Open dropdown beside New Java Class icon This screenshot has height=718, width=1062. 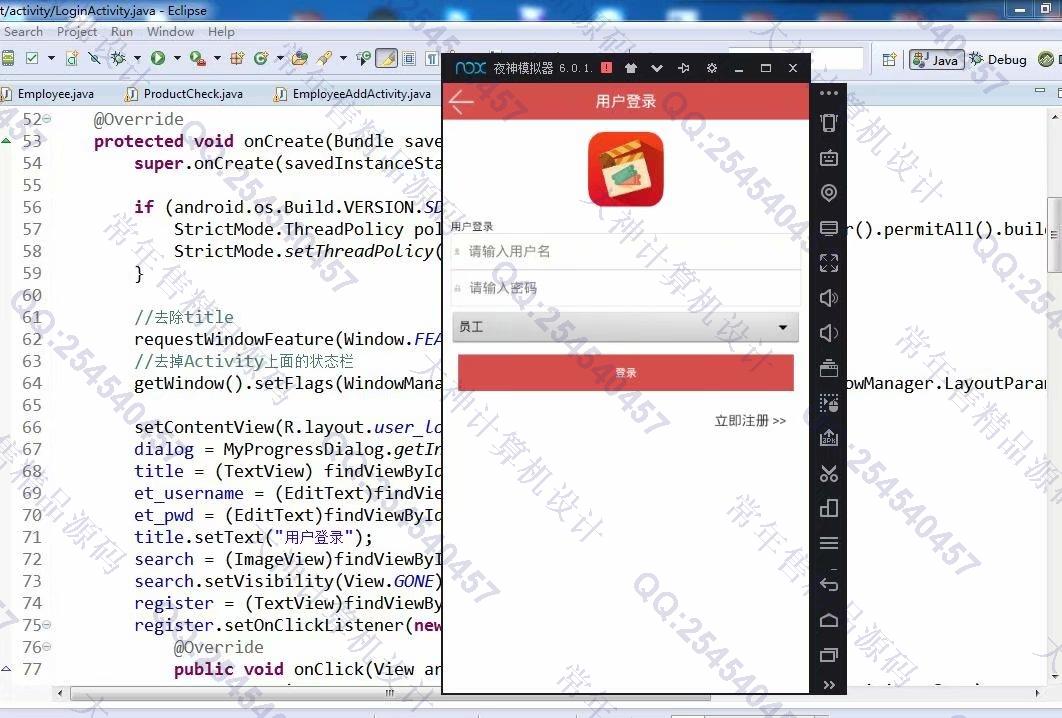click(x=280, y=58)
